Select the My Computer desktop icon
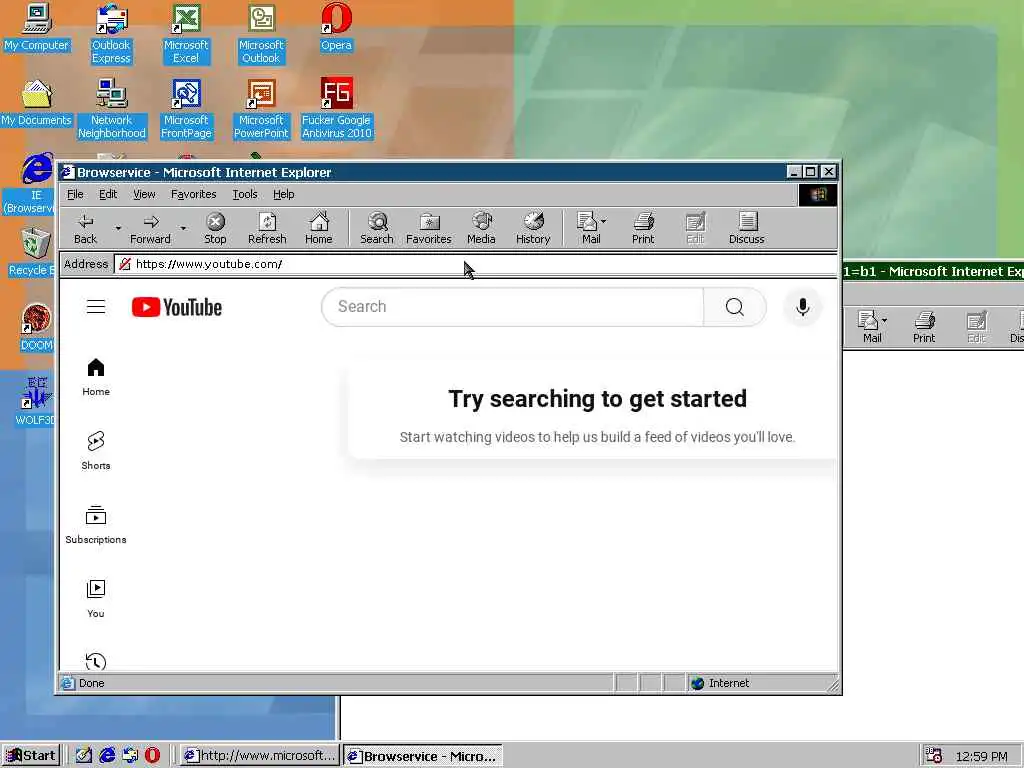Image resolution: width=1024 pixels, height=768 pixels. [x=36, y=27]
